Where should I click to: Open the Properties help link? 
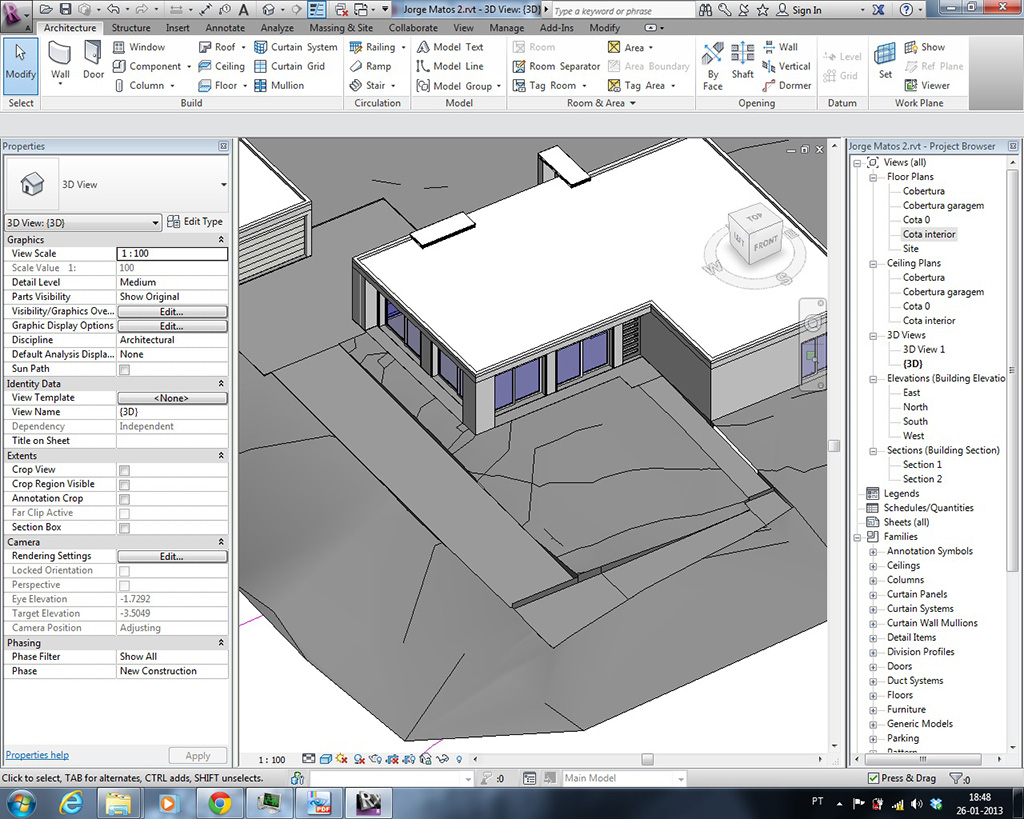click(x=37, y=755)
